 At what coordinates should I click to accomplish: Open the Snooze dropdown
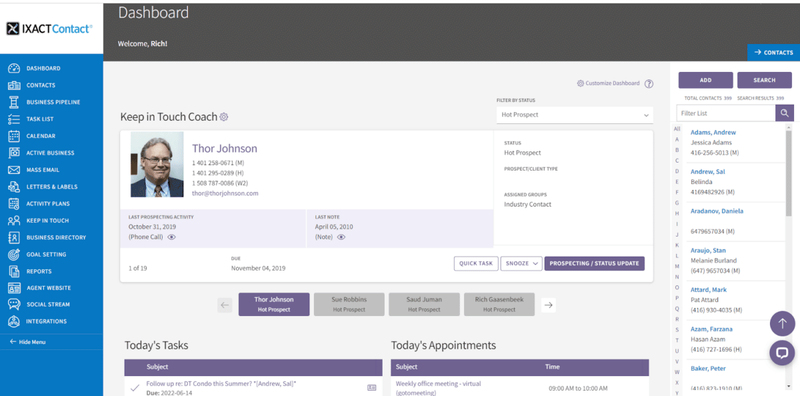click(521, 263)
